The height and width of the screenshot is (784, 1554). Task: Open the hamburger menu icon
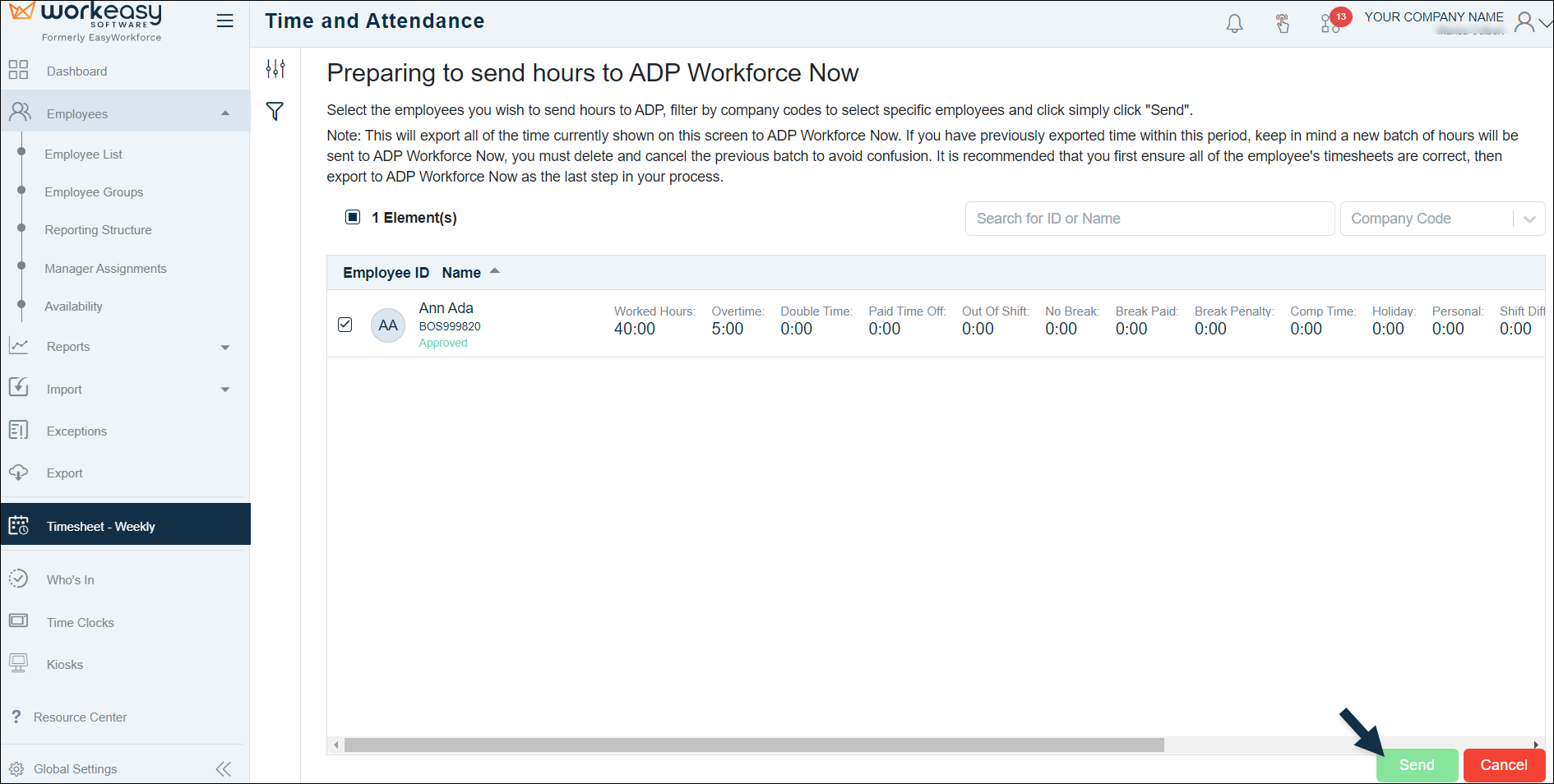pyautogui.click(x=224, y=21)
